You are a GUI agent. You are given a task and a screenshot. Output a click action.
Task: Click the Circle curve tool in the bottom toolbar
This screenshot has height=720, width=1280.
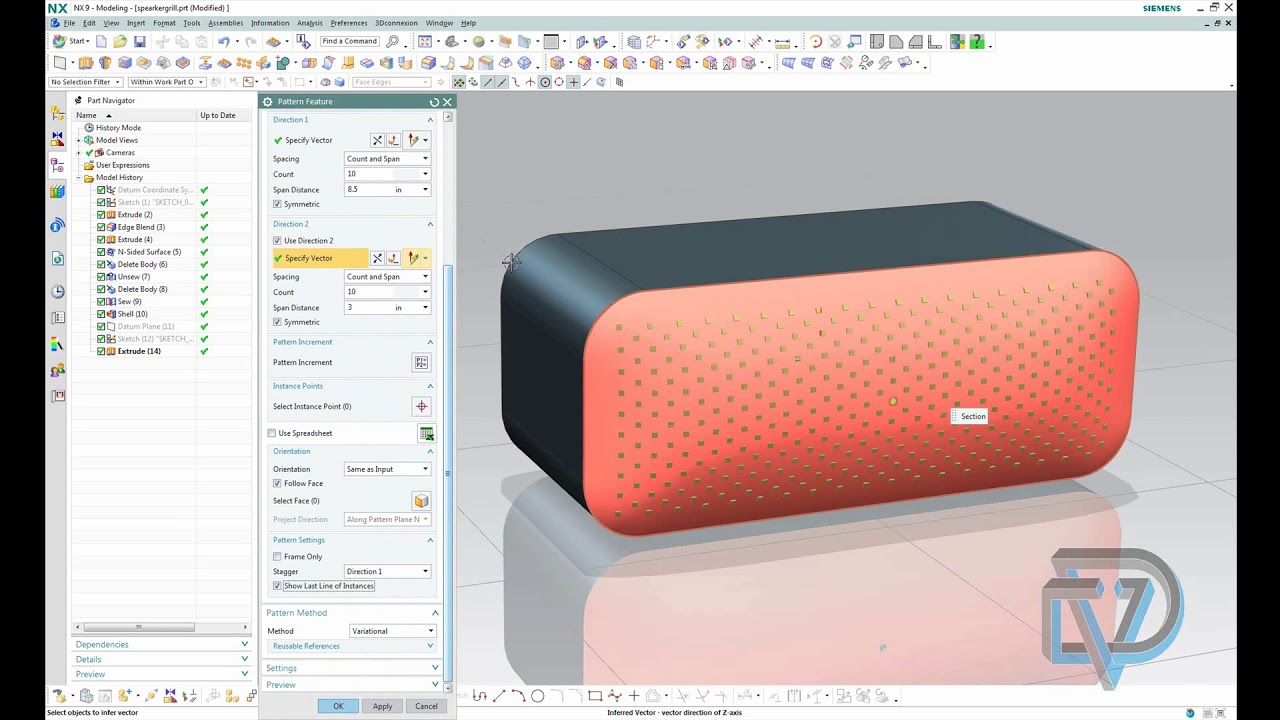click(x=538, y=696)
